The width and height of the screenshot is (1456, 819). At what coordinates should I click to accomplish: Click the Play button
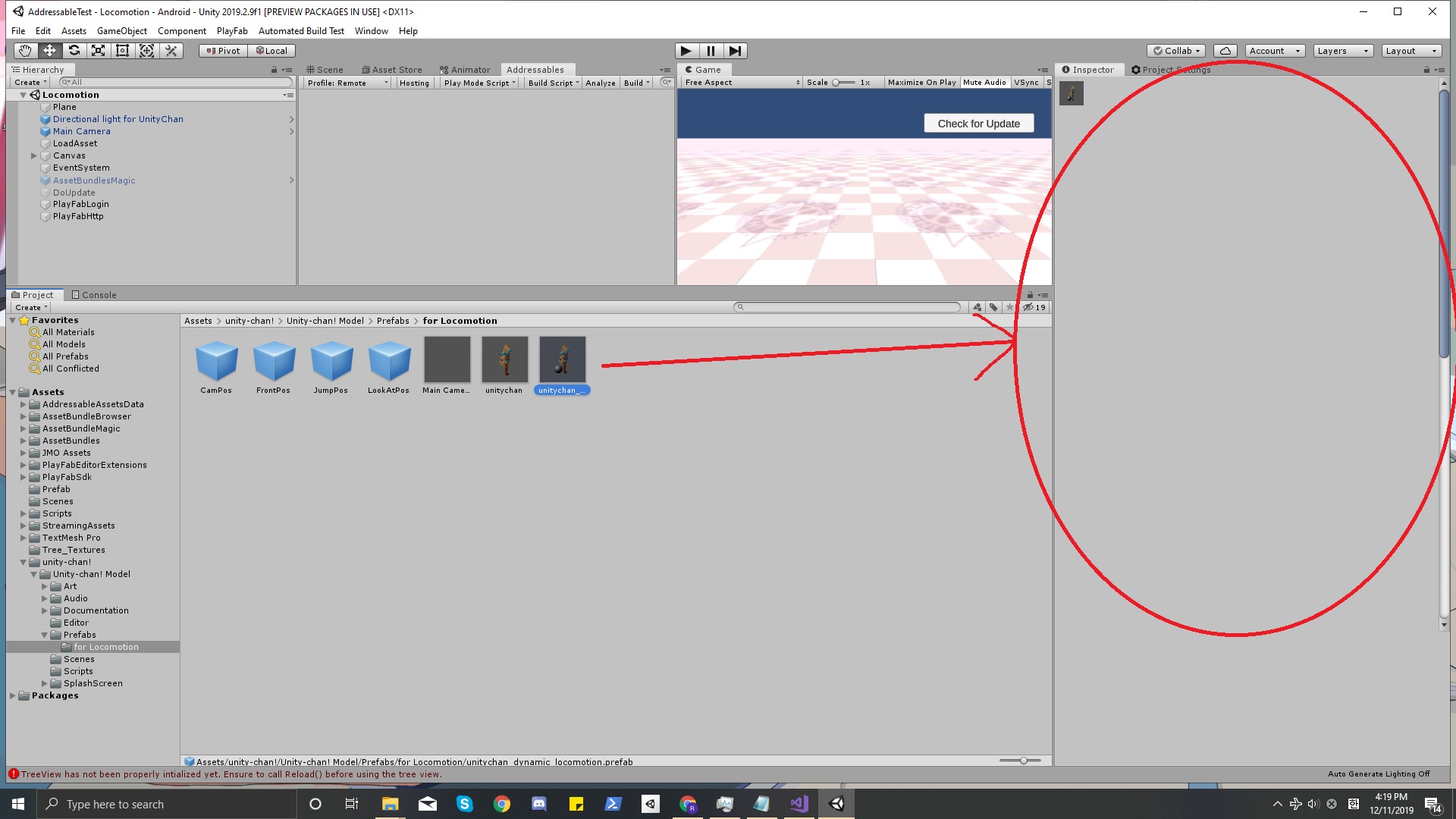[x=686, y=51]
